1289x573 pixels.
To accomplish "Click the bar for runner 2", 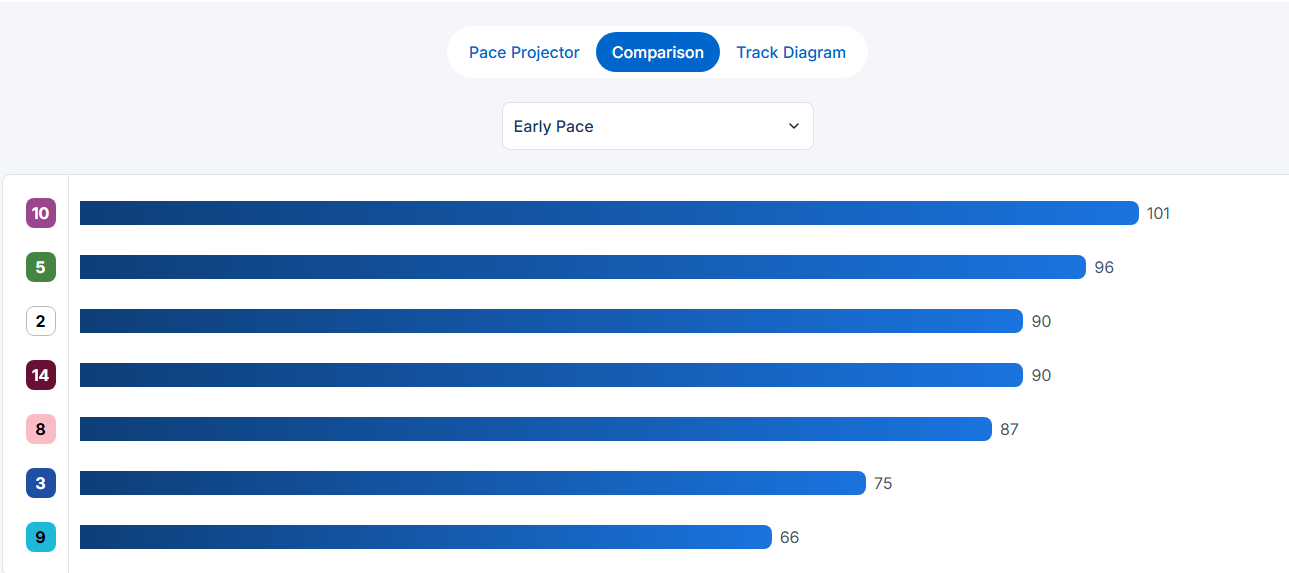I will [551, 321].
